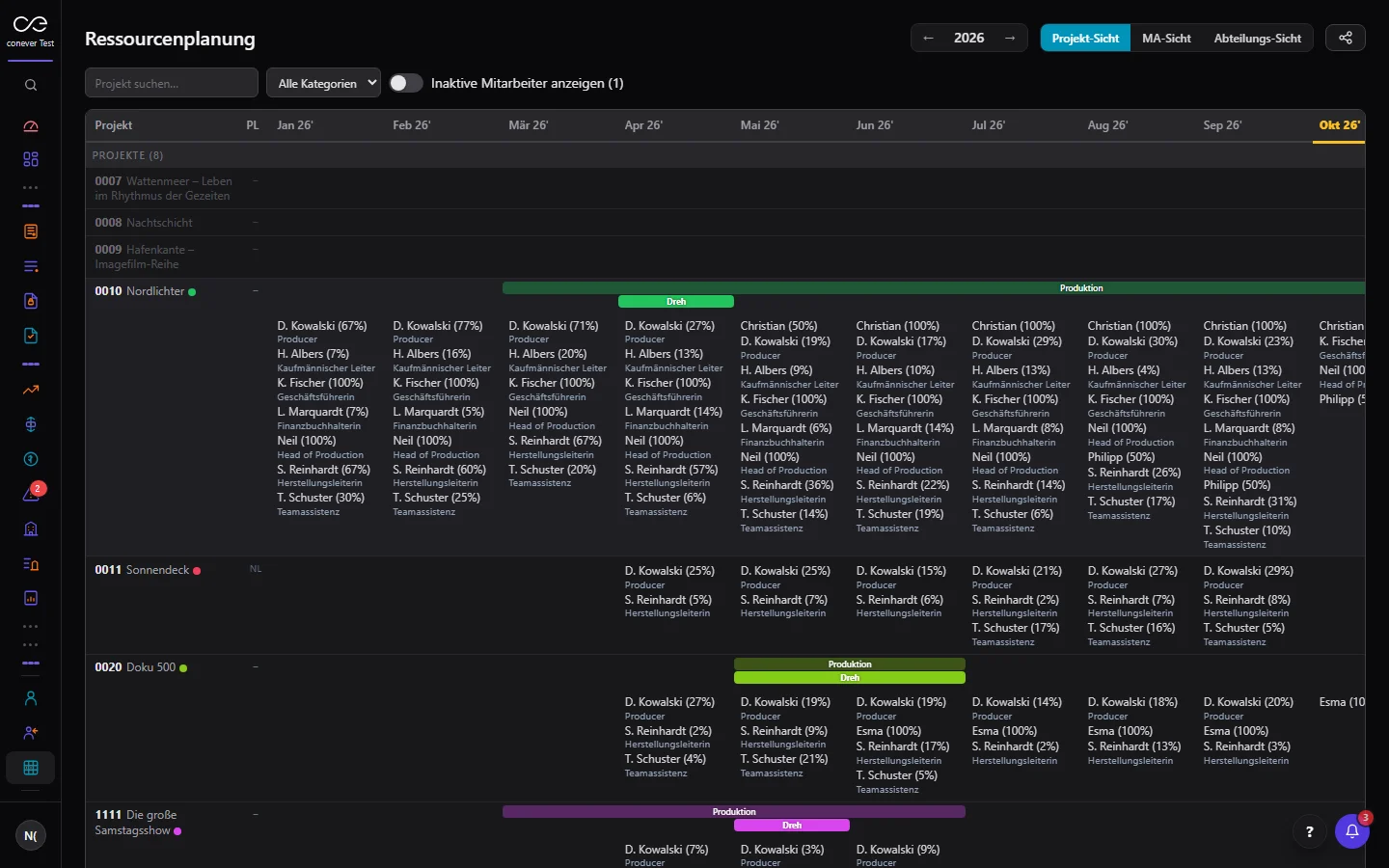Open the search magnifier in sidebar
Screen dimensions: 1389x868
pos(31,85)
